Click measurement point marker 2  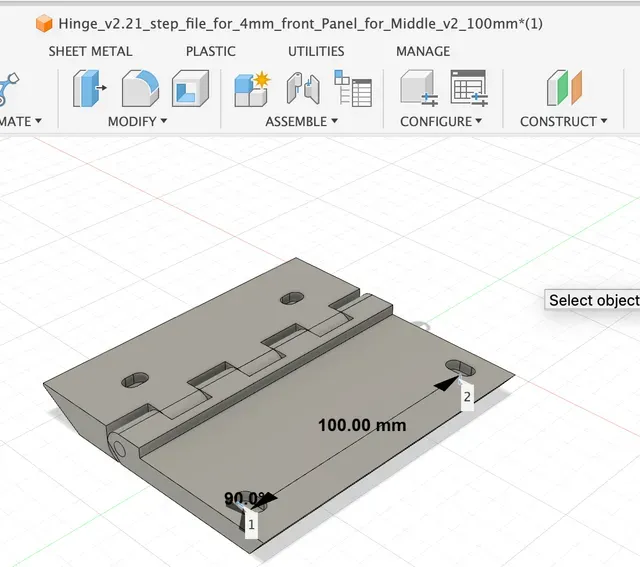pos(467,396)
